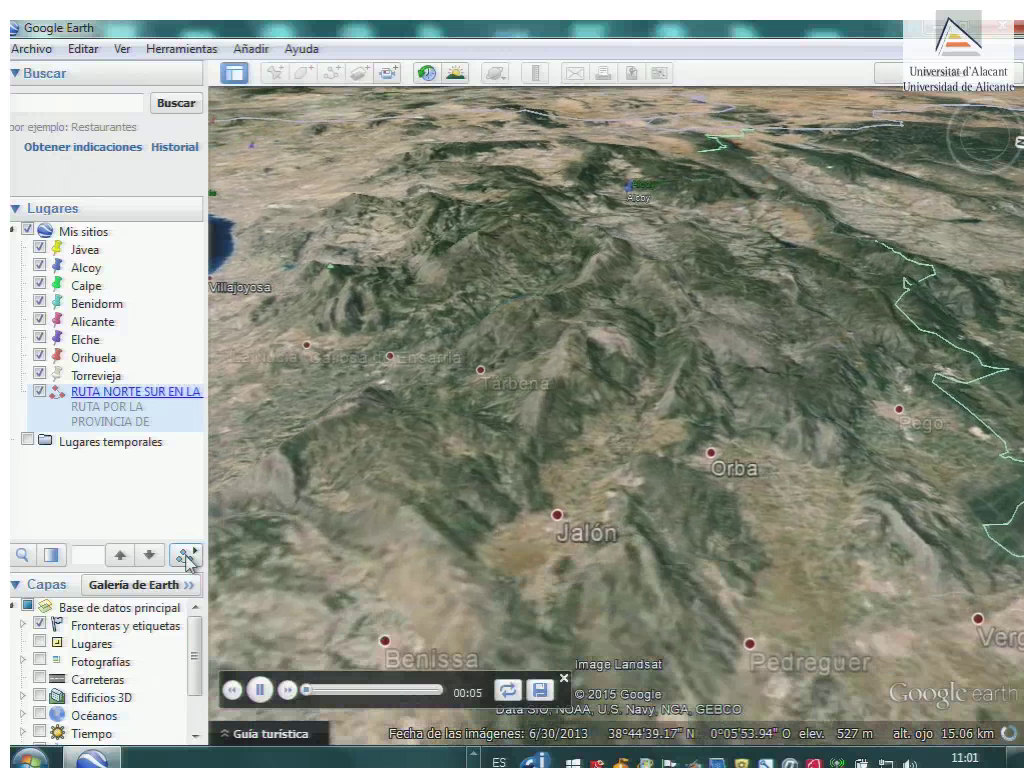Click the tour progress slider track
This screenshot has height=768, width=1024.
373,690
